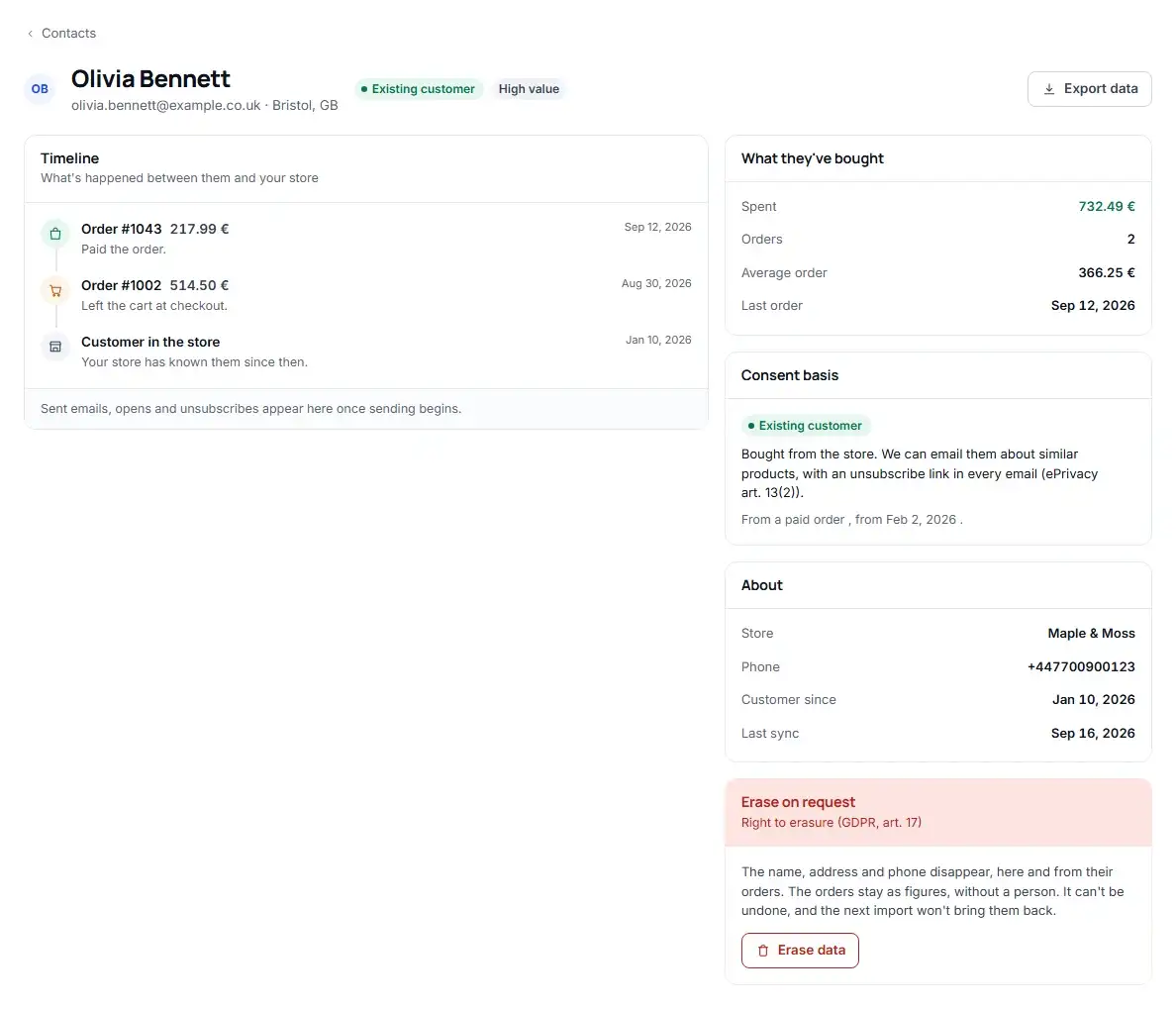Click the back chevron beside Contacts
The image size is (1176, 1009).
pos(30,34)
